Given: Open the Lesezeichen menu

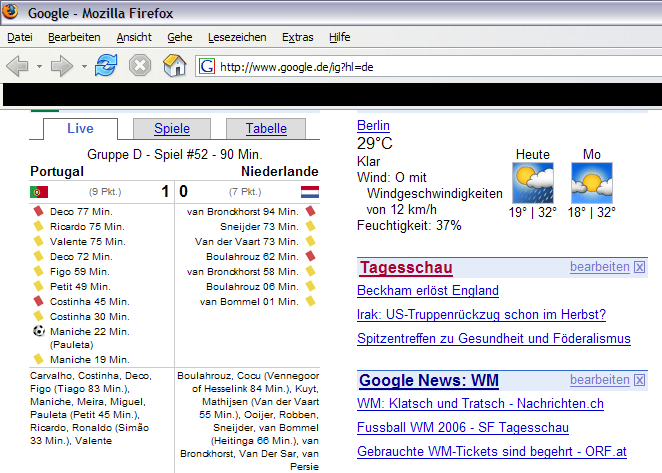Looking at the screenshot, I should (x=237, y=37).
